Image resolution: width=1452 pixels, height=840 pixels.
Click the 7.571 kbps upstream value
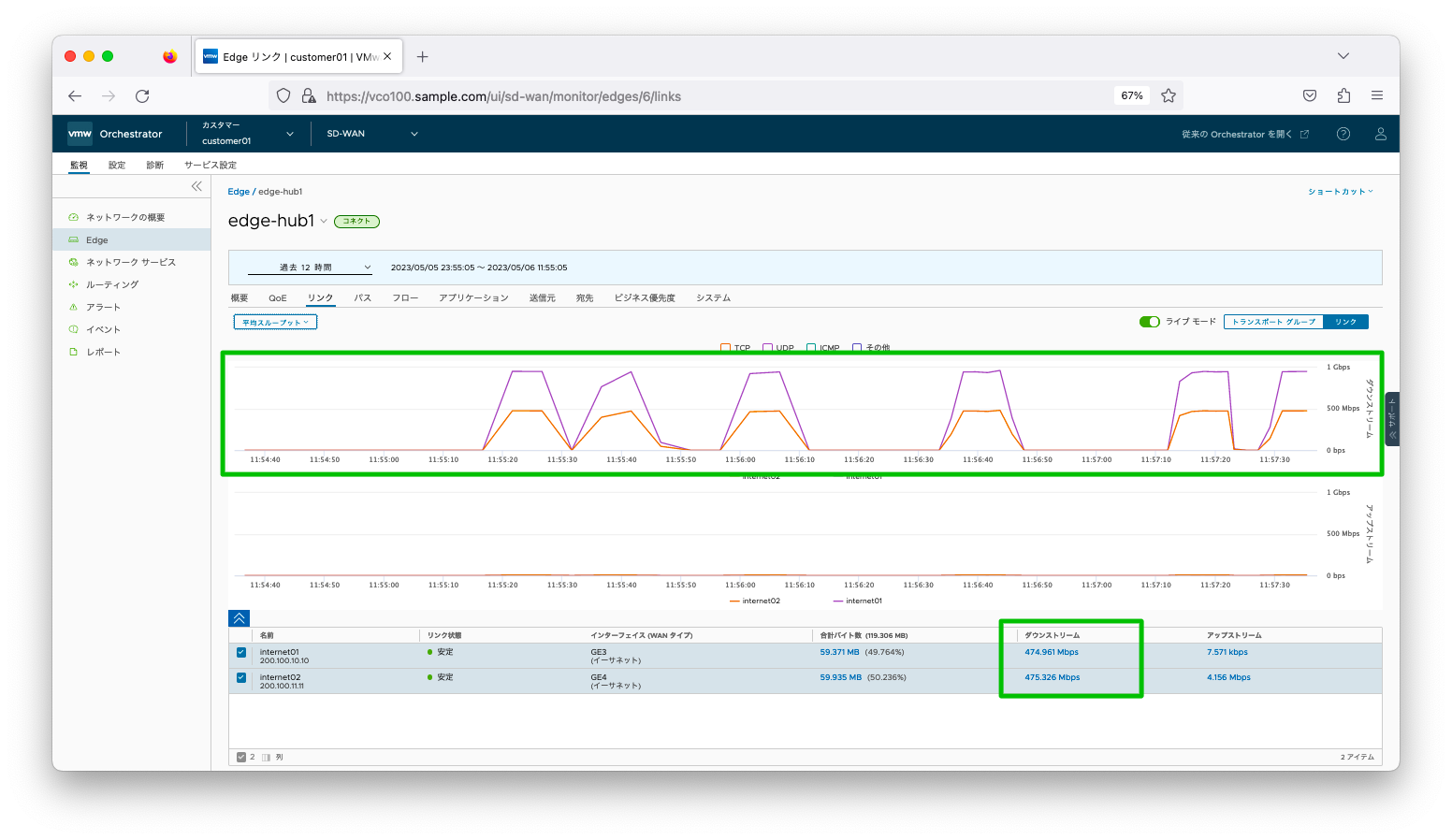(x=1227, y=652)
